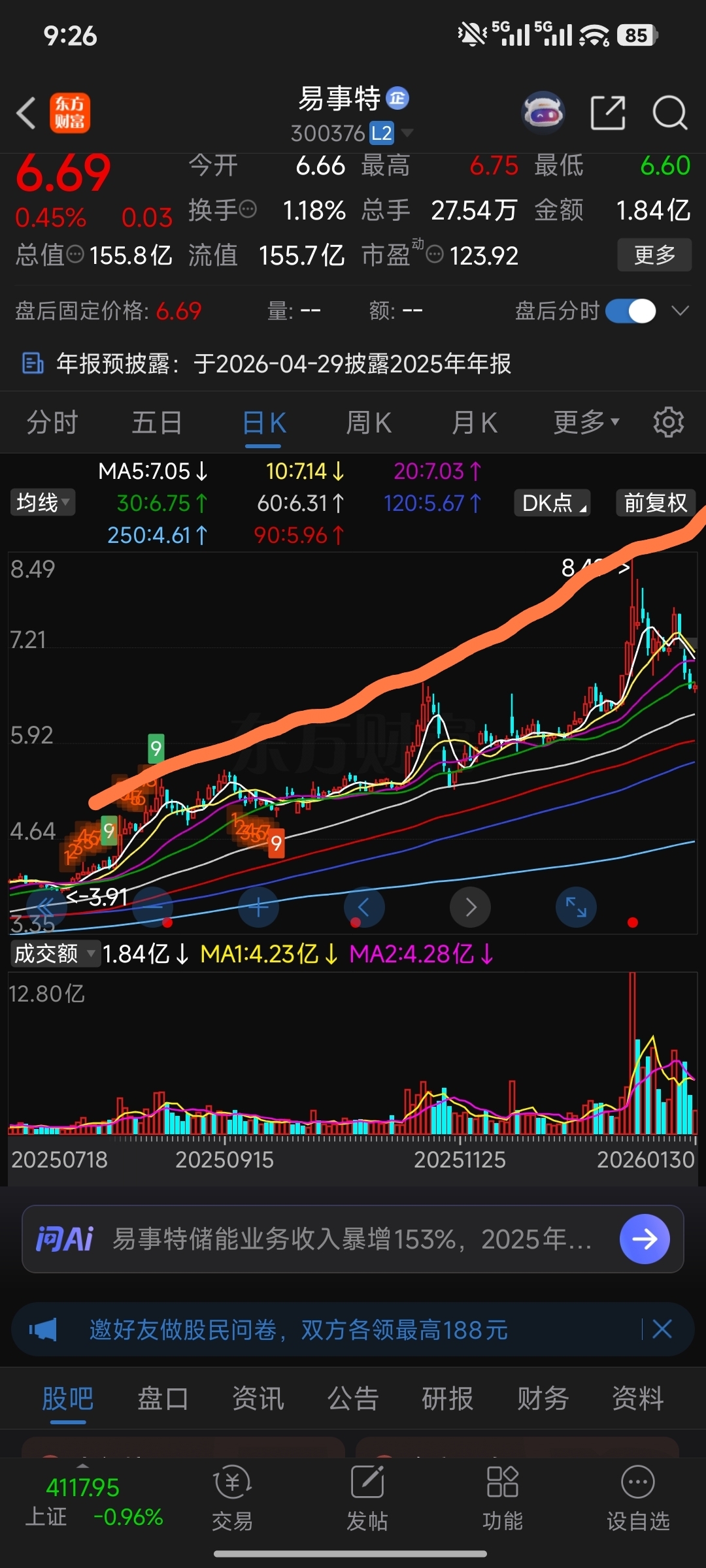This screenshot has height=1568, width=706.
Task: Tap the 问Ai logo
Action: coord(64,1239)
